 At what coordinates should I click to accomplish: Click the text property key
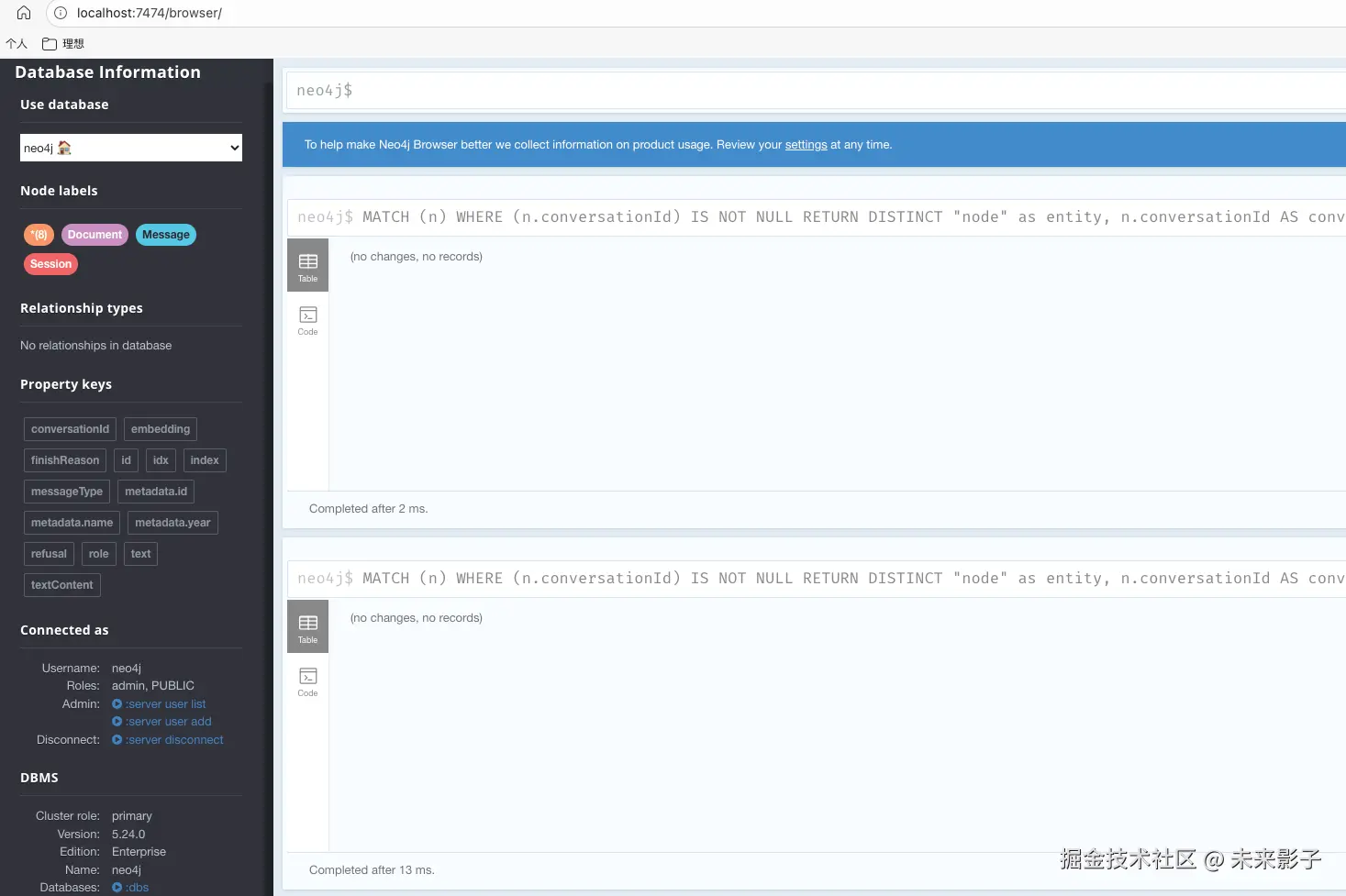140,554
